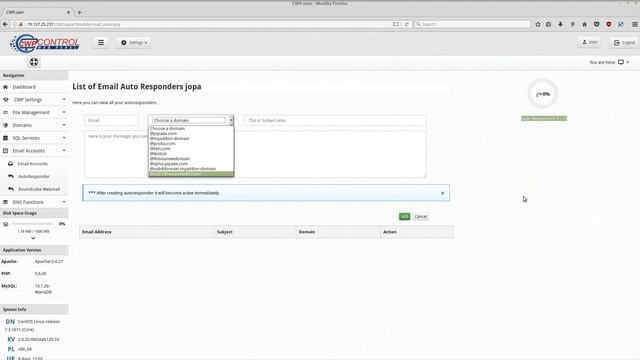Click the green Auto Responders label
Viewport: 640px width, 360px height.
(544, 118)
